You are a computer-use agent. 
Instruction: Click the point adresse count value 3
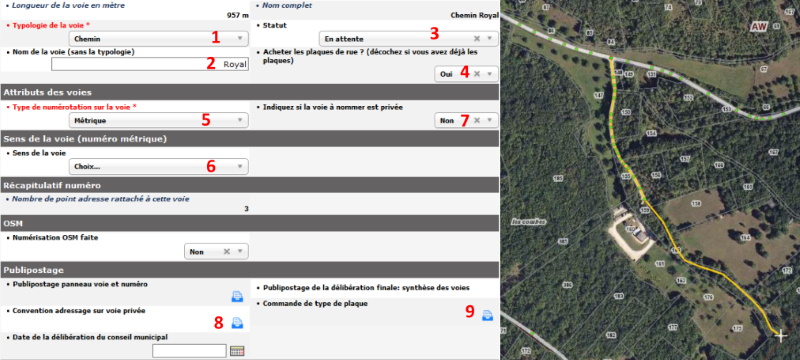point(246,208)
